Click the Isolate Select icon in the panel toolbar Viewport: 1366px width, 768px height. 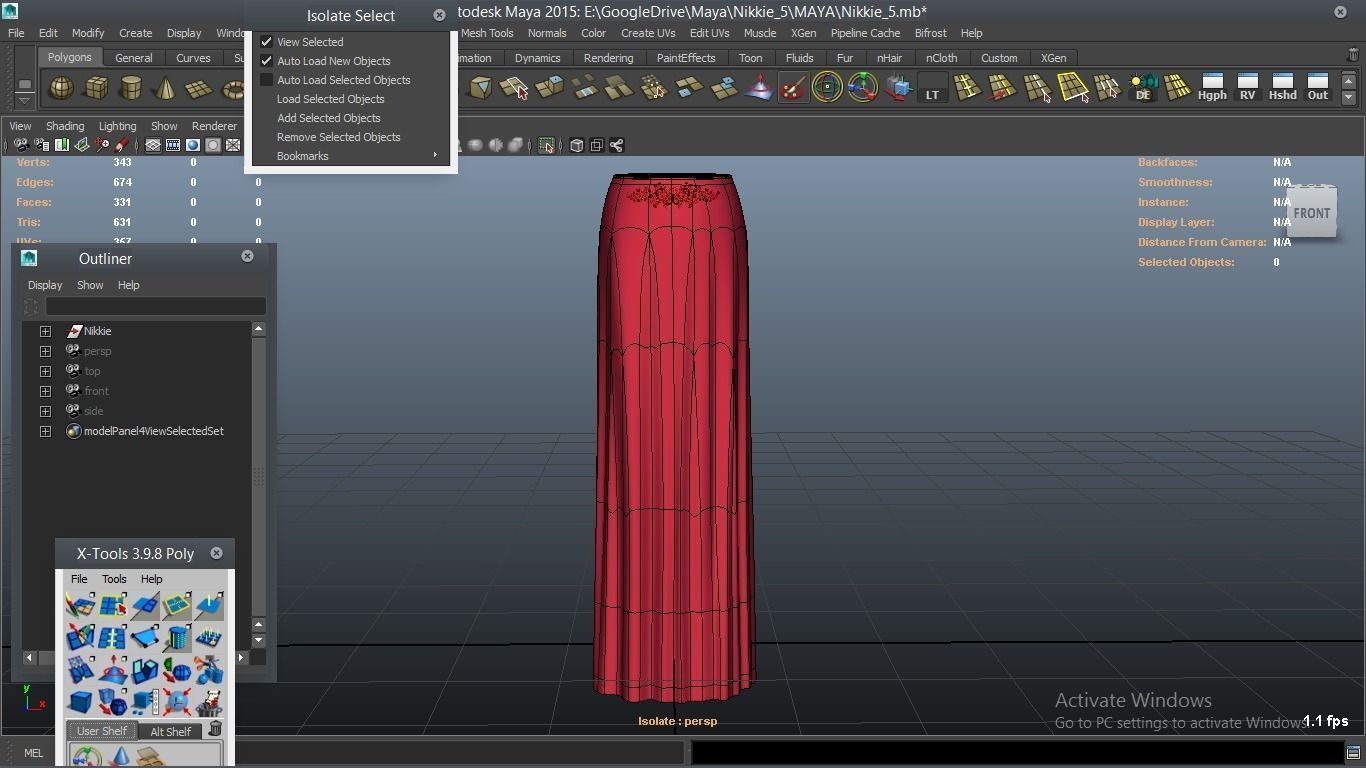pyautogui.click(x=546, y=146)
